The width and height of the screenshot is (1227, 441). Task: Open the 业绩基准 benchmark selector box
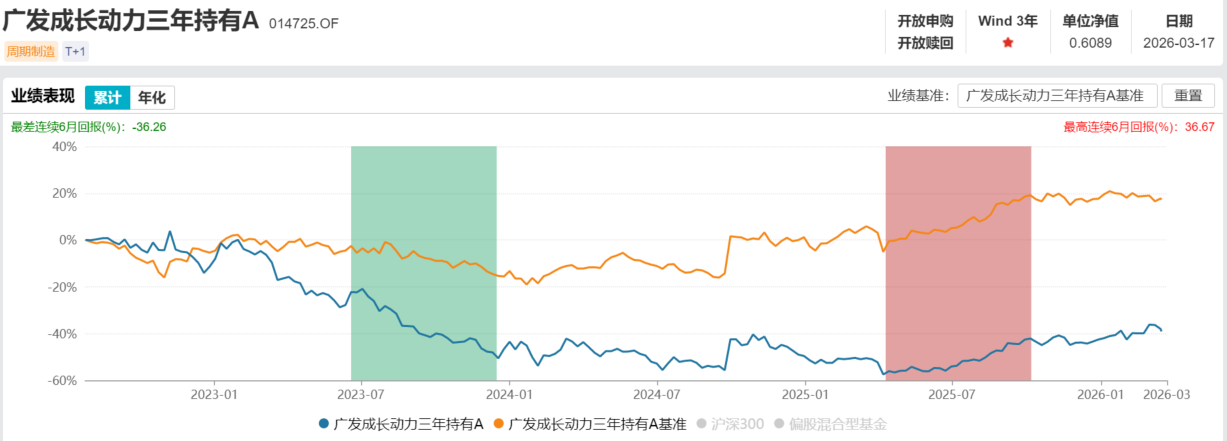[1057, 96]
